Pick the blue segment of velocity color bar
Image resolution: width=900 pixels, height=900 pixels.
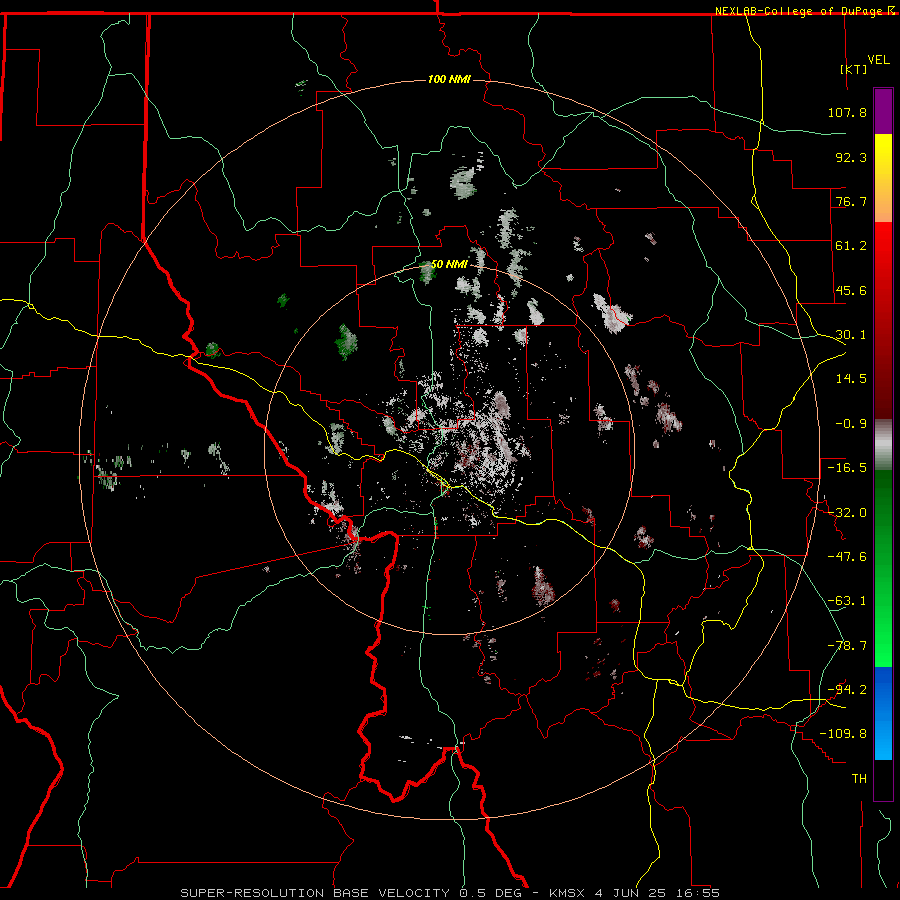coord(883,713)
